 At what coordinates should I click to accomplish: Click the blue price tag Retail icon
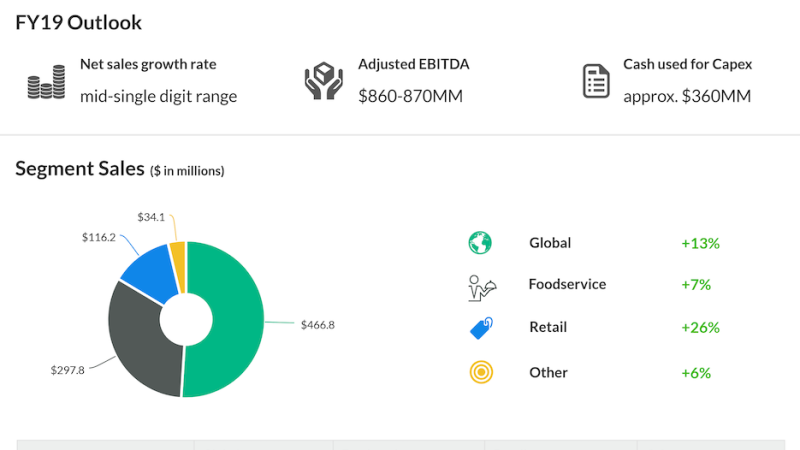(481, 328)
